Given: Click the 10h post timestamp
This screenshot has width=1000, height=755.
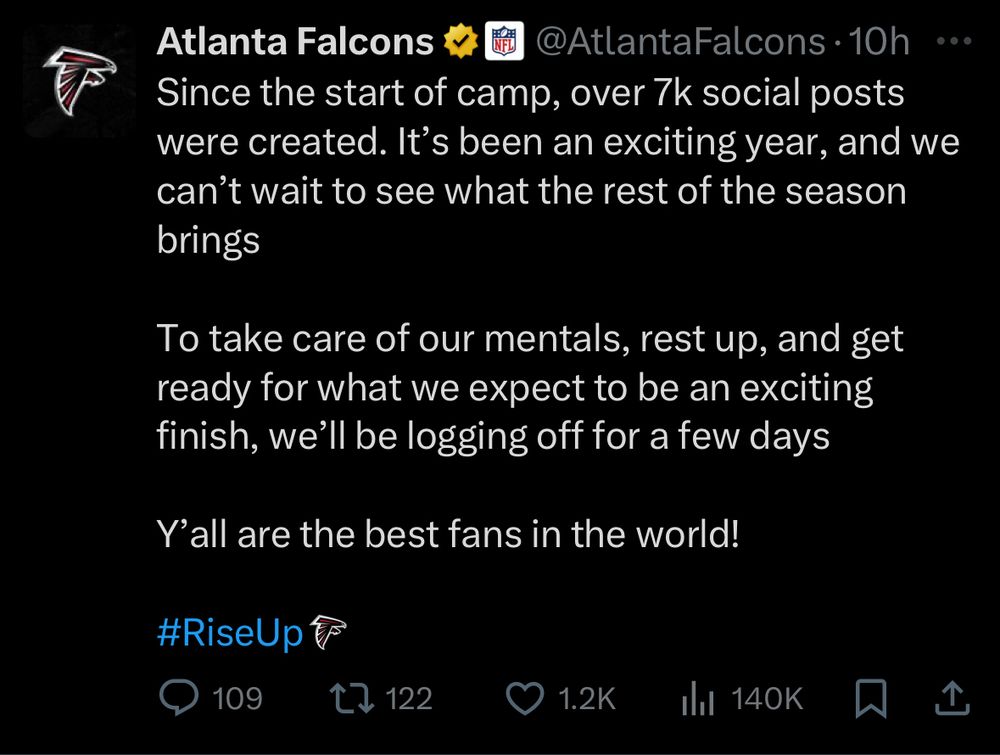Looking at the screenshot, I should [x=877, y=41].
